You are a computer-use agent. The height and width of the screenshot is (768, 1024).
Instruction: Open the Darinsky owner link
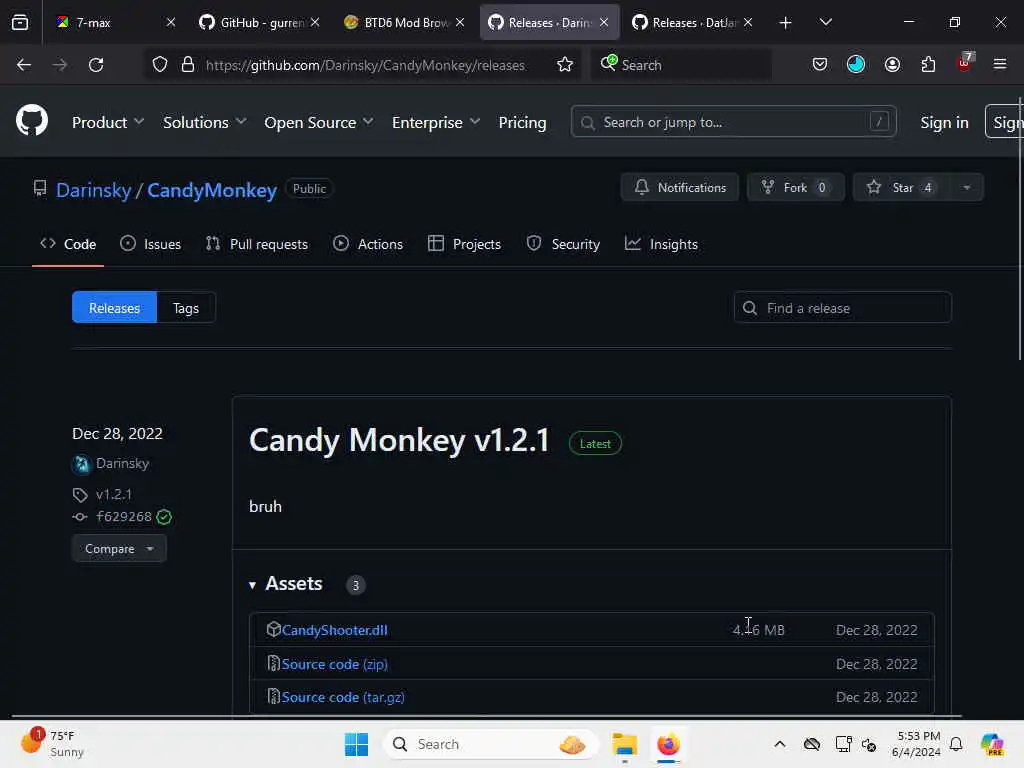93,190
